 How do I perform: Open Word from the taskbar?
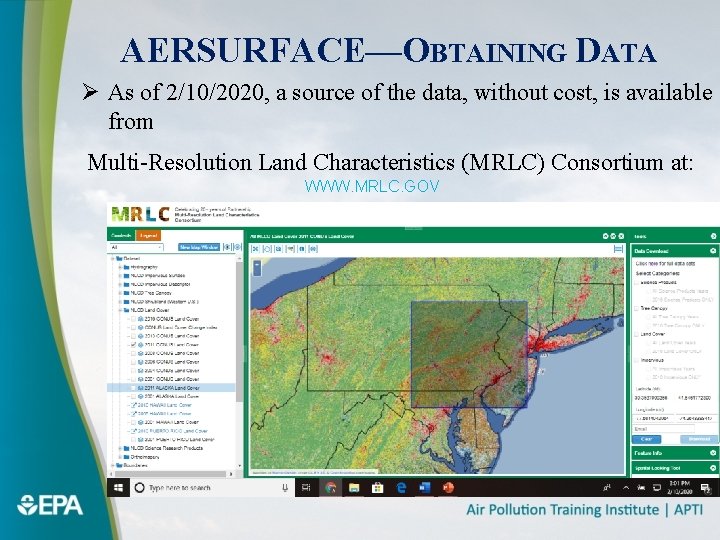(x=425, y=488)
